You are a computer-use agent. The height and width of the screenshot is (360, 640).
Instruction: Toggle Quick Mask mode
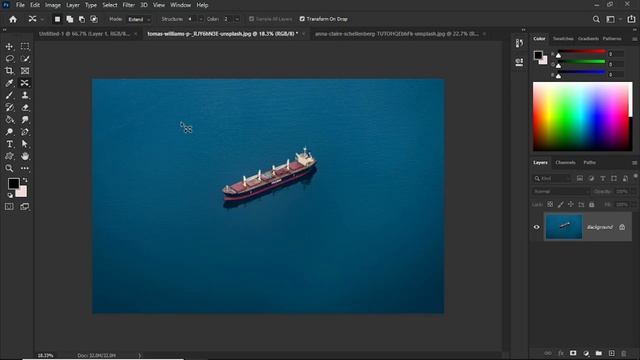pyautogui.click(x=9, y=207)
